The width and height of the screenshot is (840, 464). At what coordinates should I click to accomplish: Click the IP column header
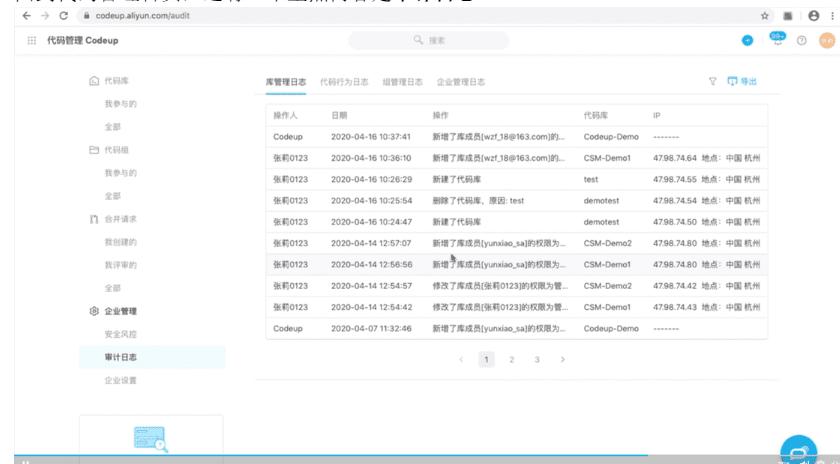coord(656,116)
